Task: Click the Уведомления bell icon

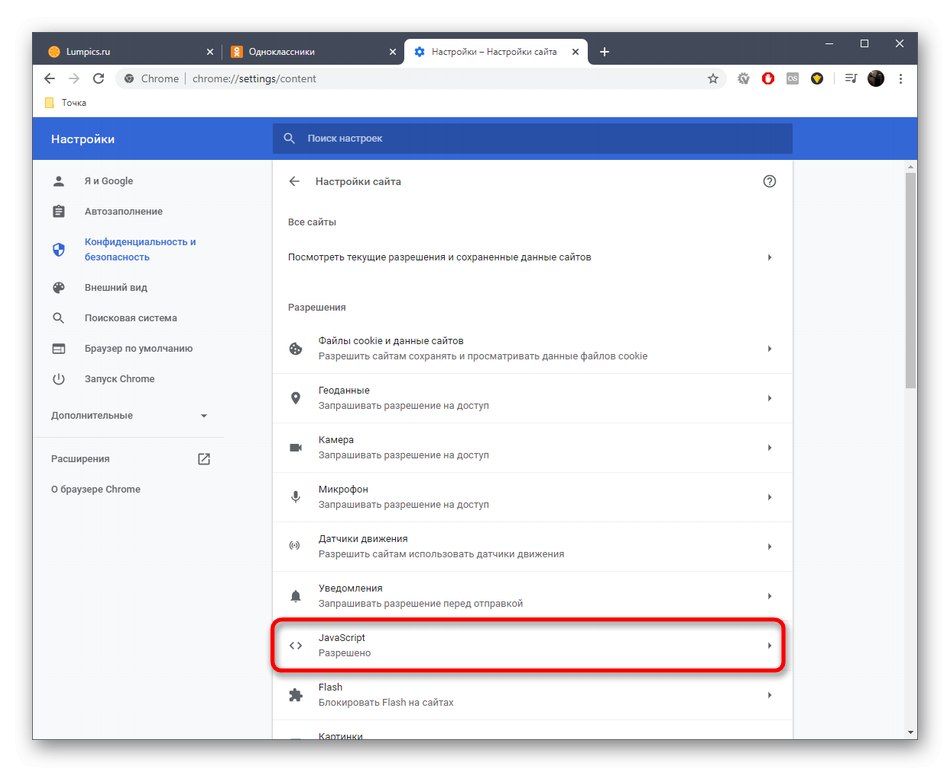Action: (295, 595)
